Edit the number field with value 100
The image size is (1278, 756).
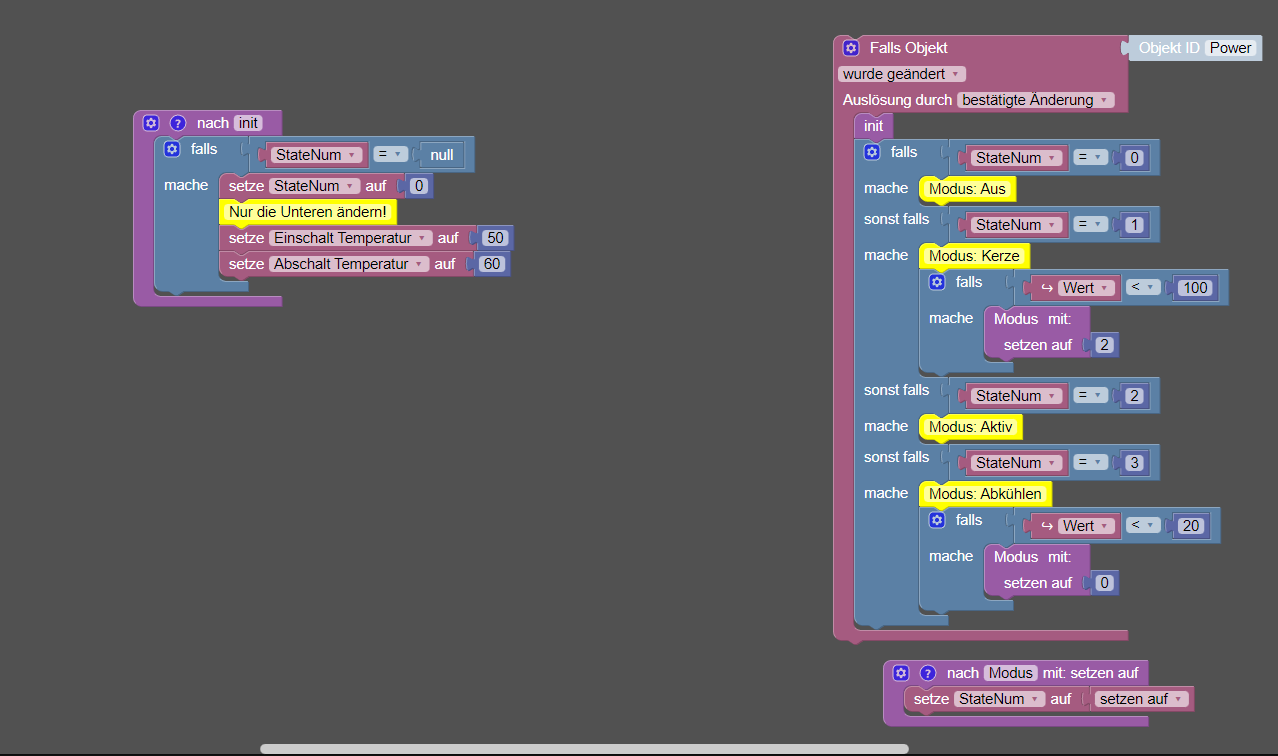pos(1195,288)
